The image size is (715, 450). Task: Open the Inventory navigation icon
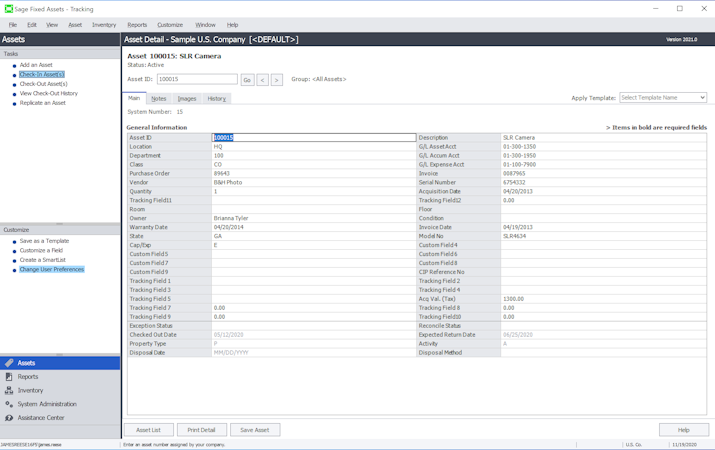[9, 390]
